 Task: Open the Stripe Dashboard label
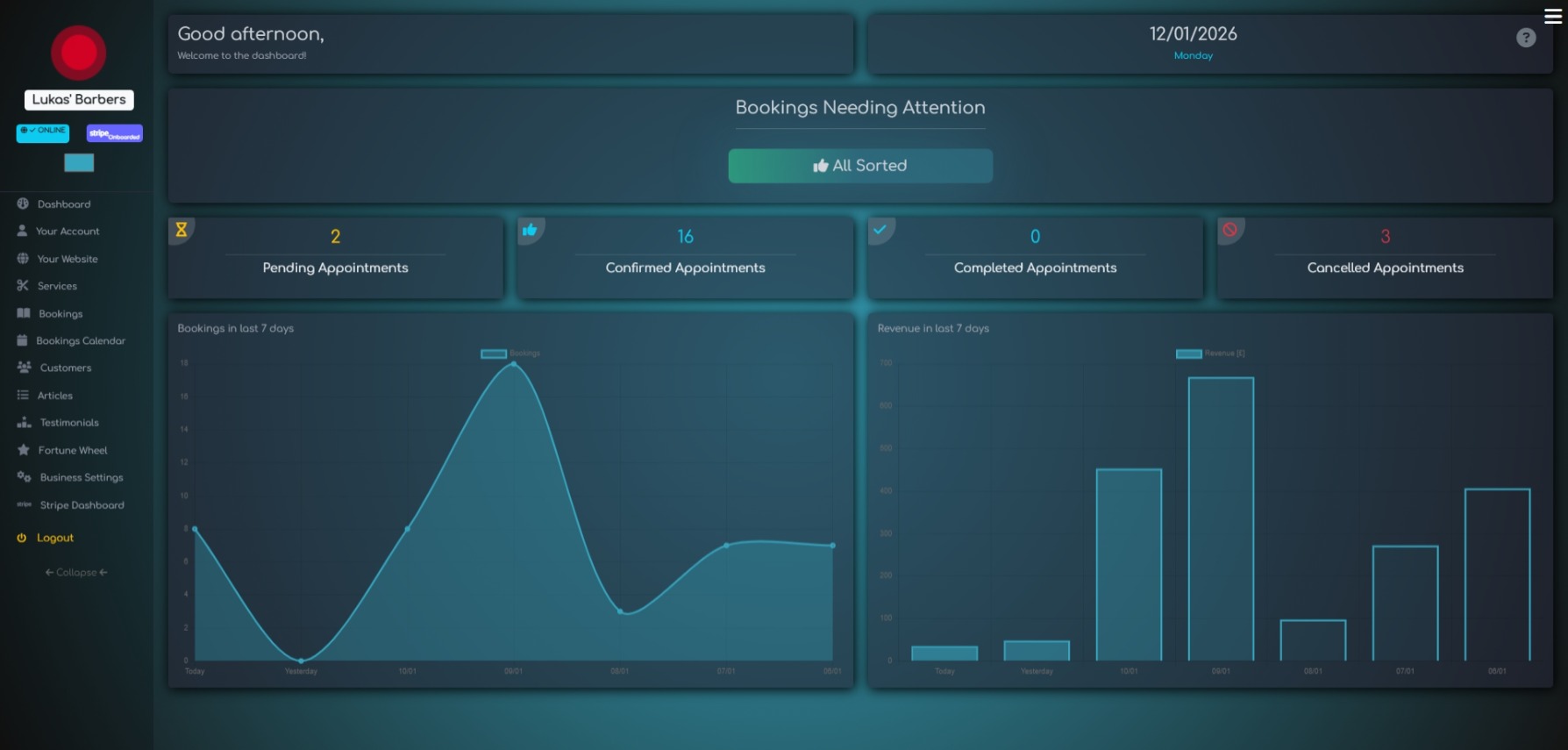click(x=82, y=505)
